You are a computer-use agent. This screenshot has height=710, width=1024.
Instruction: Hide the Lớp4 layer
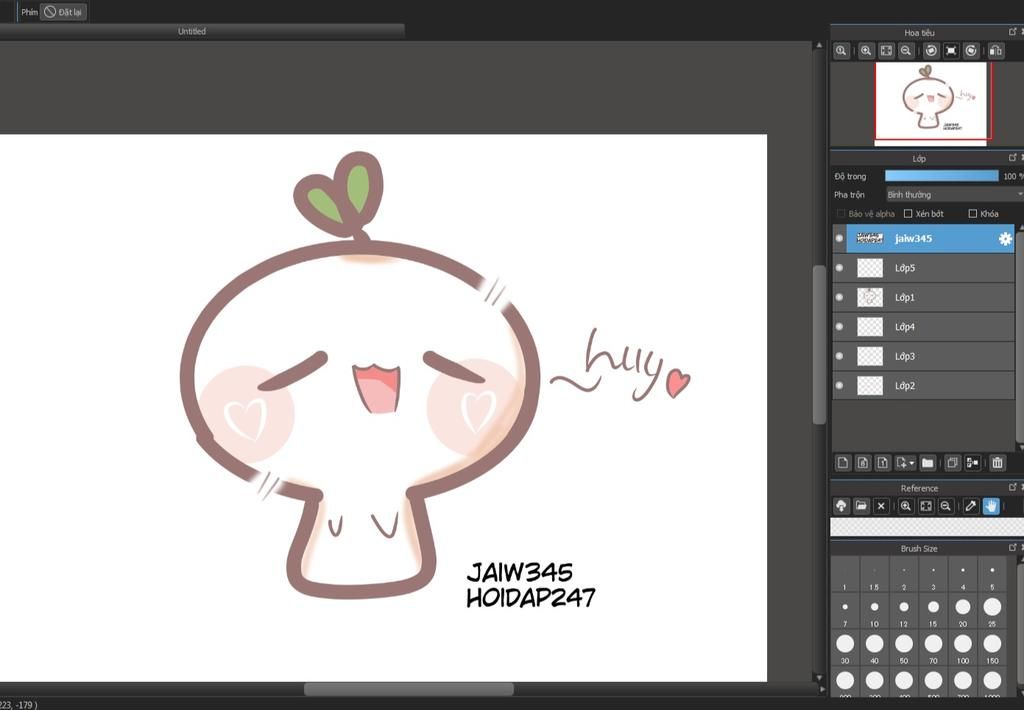(x=839, y=327)
